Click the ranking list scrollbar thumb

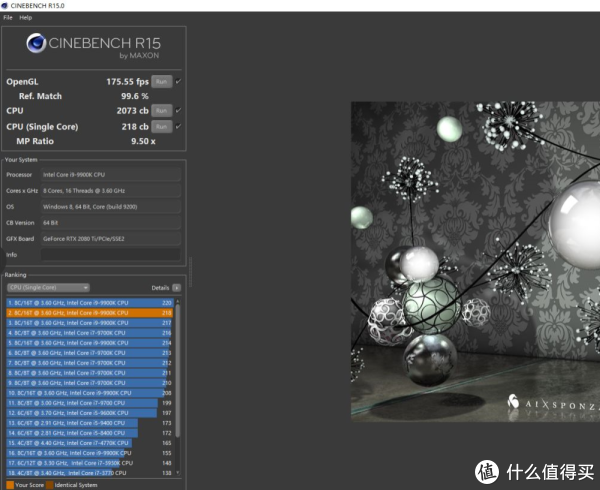tap(178, 370)
